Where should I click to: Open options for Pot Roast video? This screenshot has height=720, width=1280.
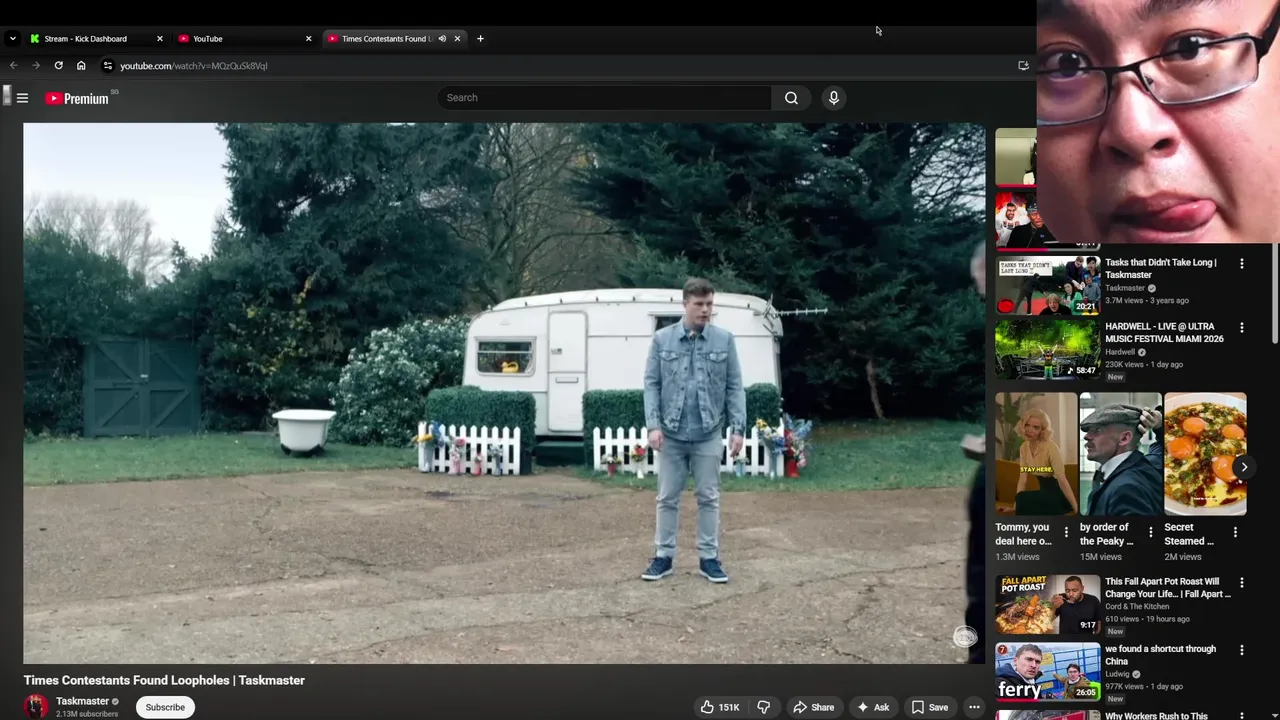point(1242,583)
